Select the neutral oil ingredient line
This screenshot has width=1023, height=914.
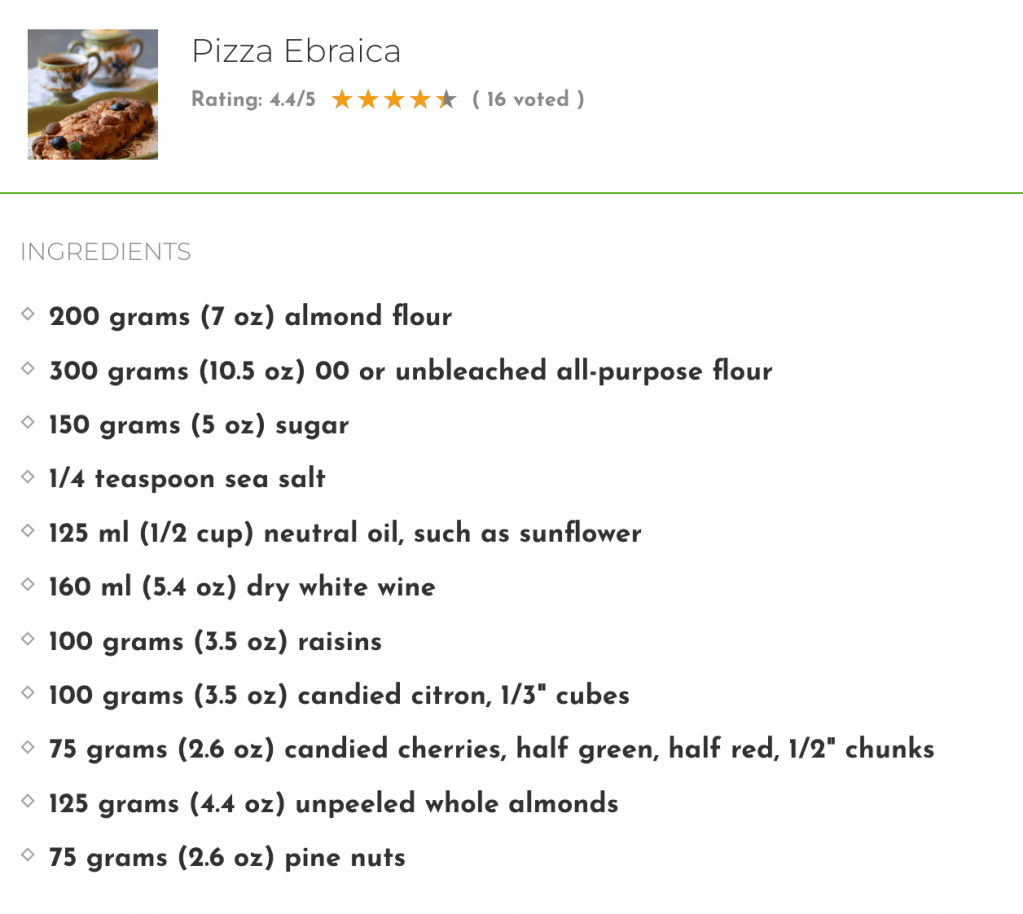(x=345, y=532)
